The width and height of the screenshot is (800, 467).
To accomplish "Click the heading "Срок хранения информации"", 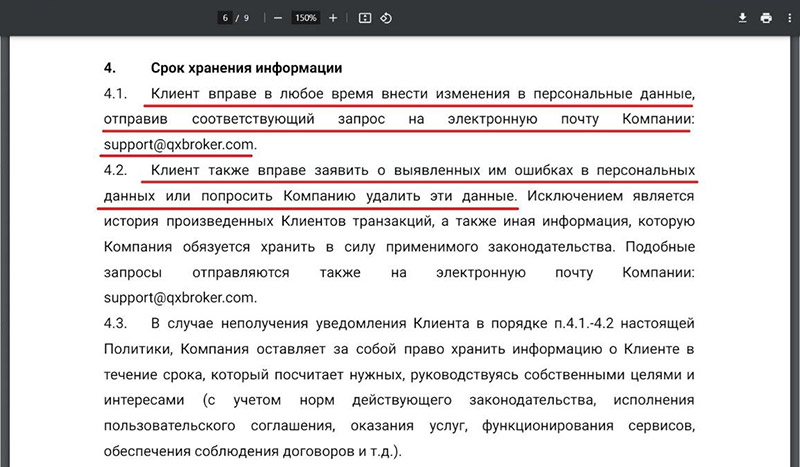I will pos(246,68).
